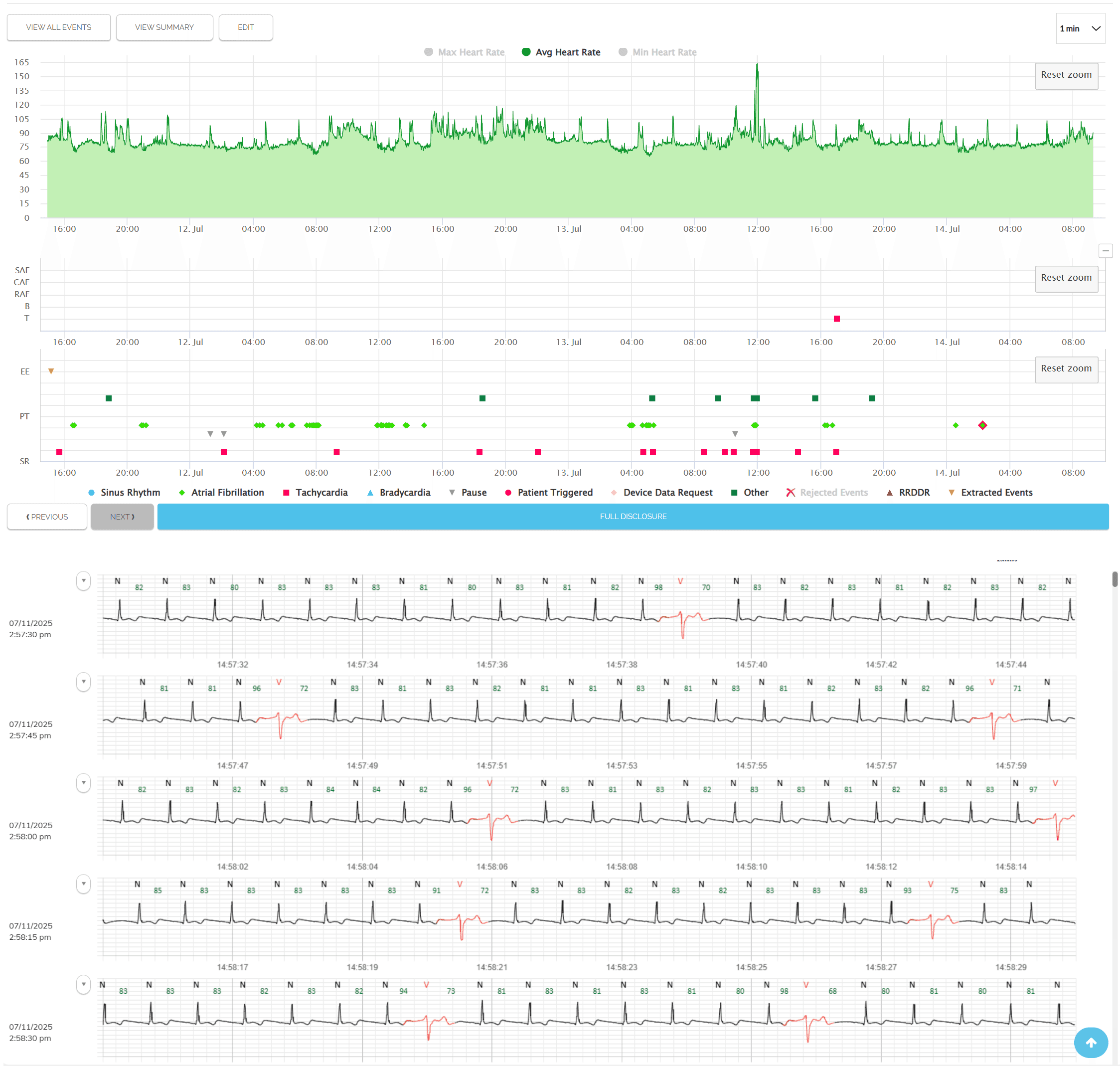This screenshot has width=1120, height=1073.
Task: Toggle Patient Triggered legend item
Action: 549,492
